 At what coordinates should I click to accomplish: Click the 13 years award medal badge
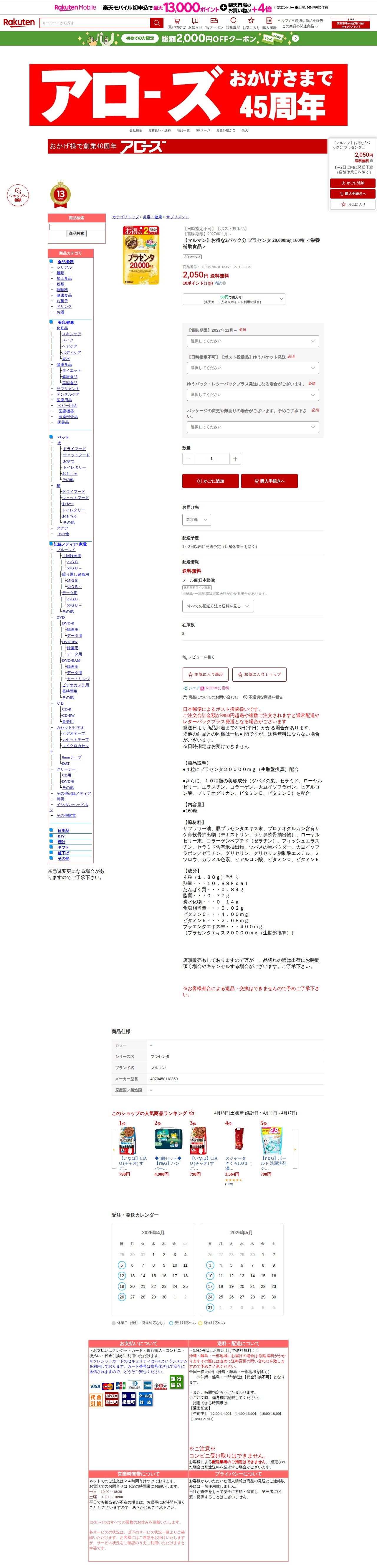[60, 195]
